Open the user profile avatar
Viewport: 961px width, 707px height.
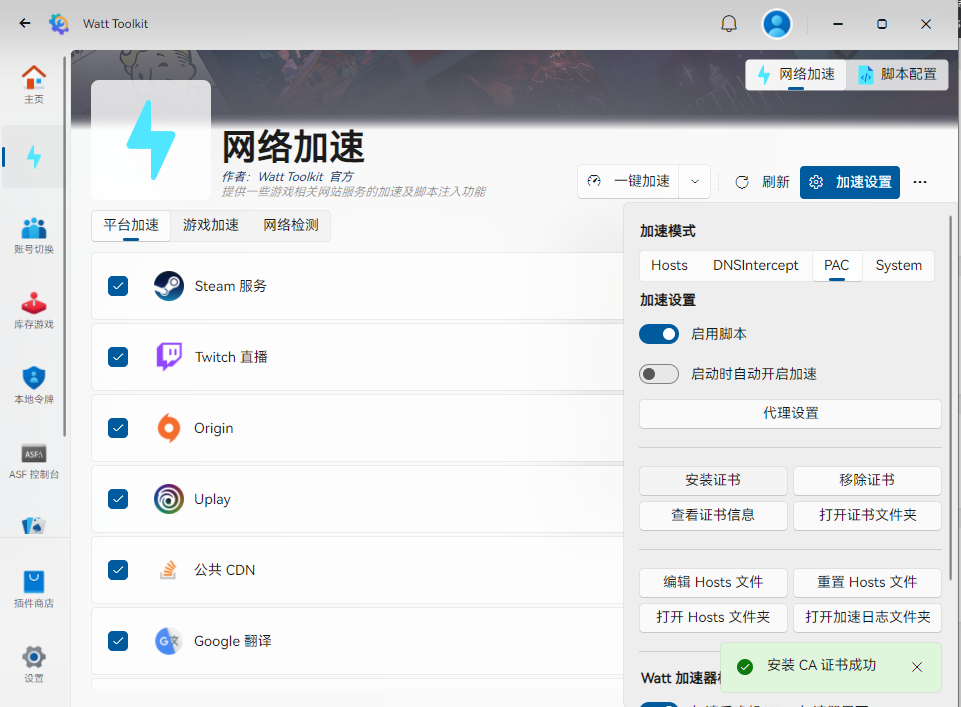pyautogui.click(x=777, y=24)
